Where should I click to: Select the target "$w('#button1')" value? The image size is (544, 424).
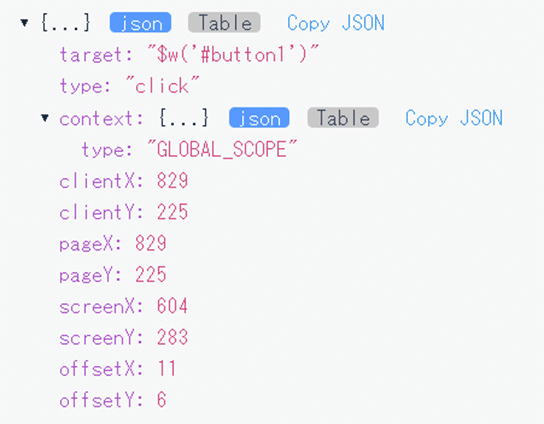pyautogui.click(x=233, y=54)
